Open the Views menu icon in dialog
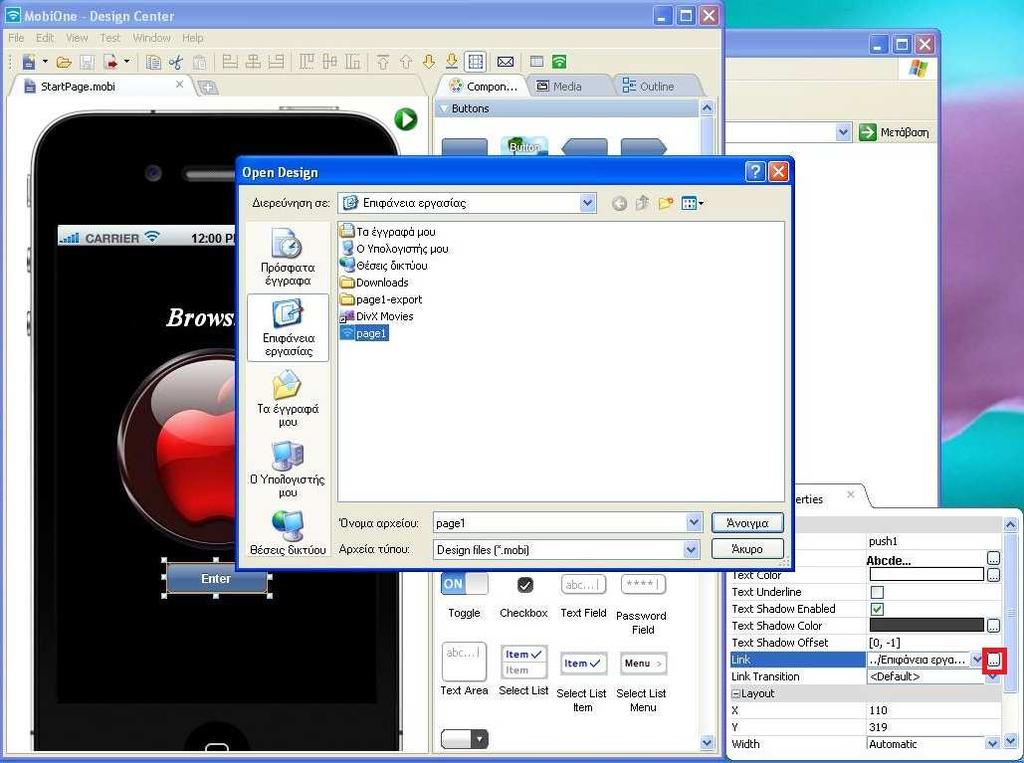The width and height of the screenshot is (1024, 763). coord(692,204)
